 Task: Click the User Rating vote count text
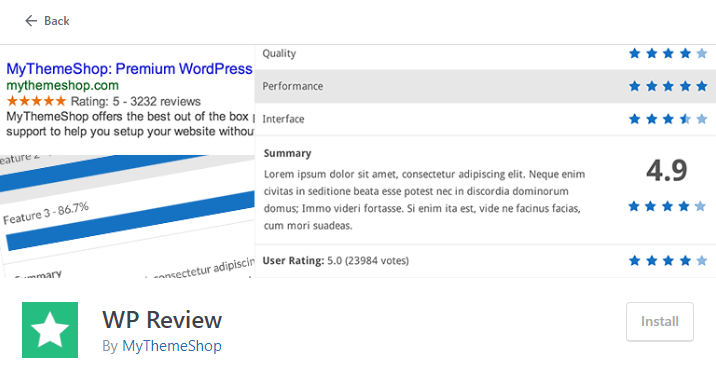(377, 261)
